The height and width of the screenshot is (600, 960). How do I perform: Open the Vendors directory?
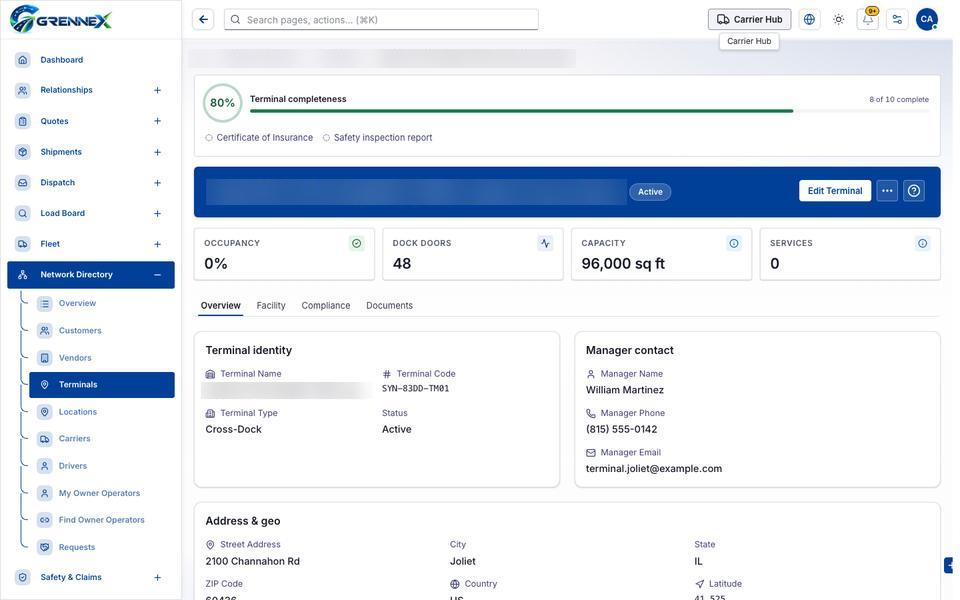pyautogui.click(x=102, y=358)
